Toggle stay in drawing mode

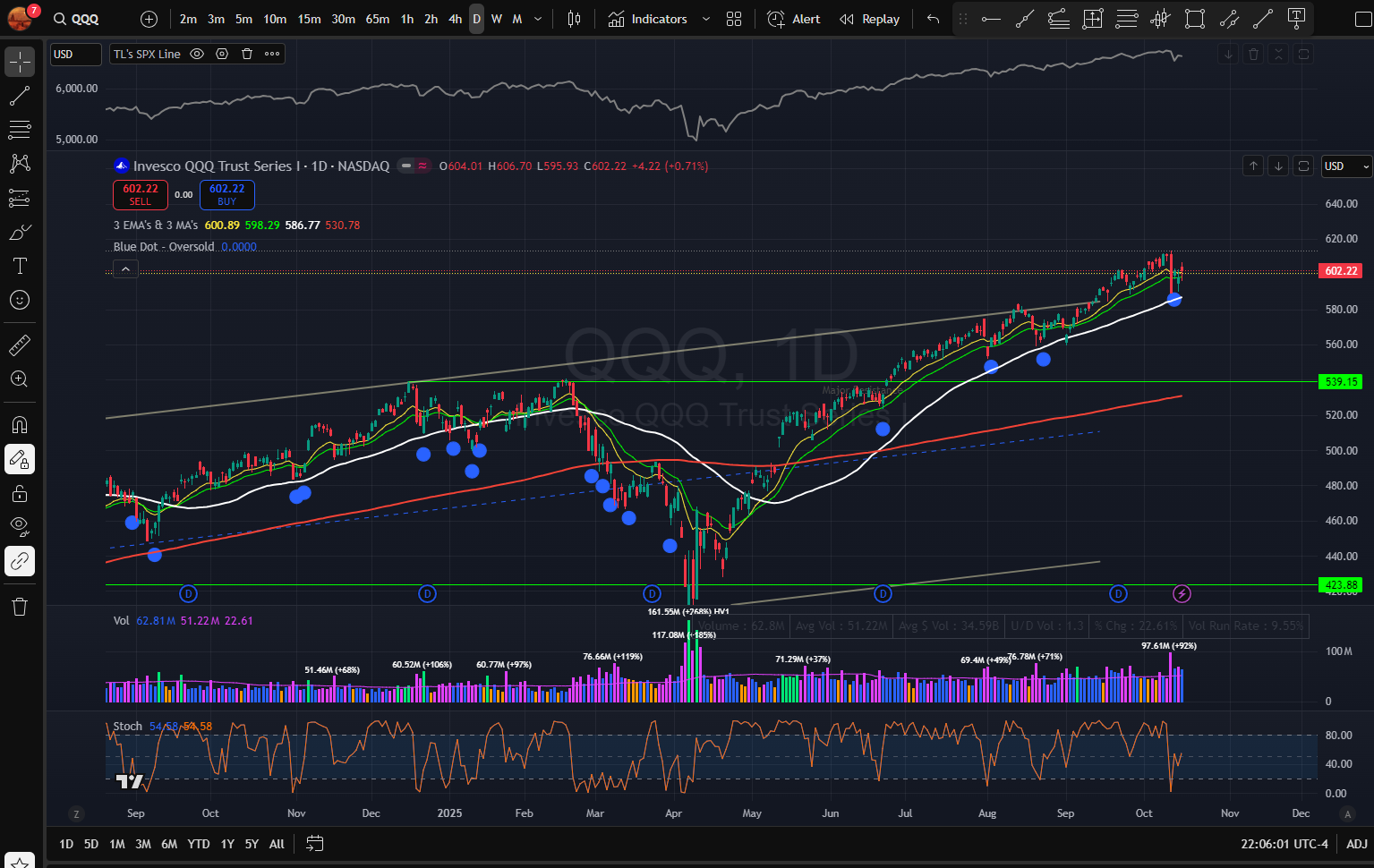(x=20, y=460)
